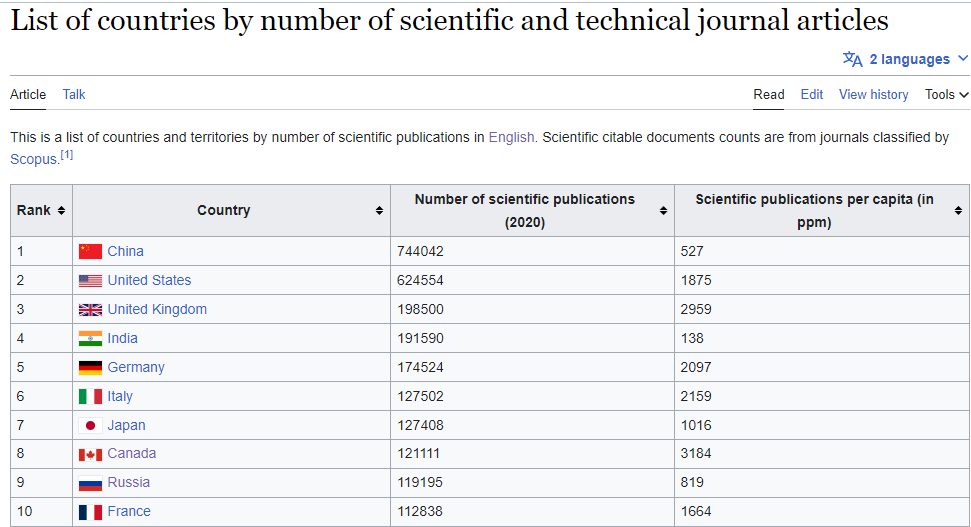
Task: Open the Japan country link
Action: tap(126, 425)
